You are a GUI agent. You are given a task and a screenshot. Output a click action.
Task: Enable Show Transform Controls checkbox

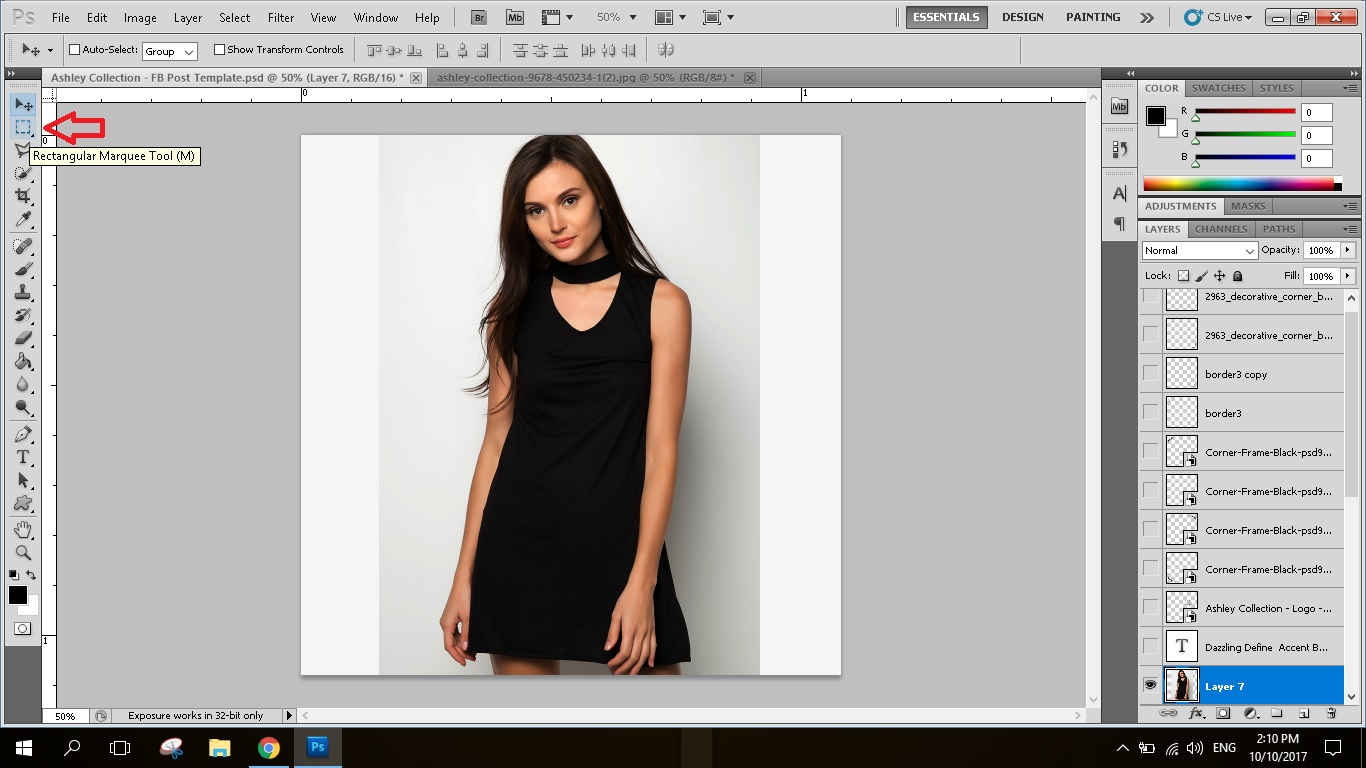pos(219,50)
